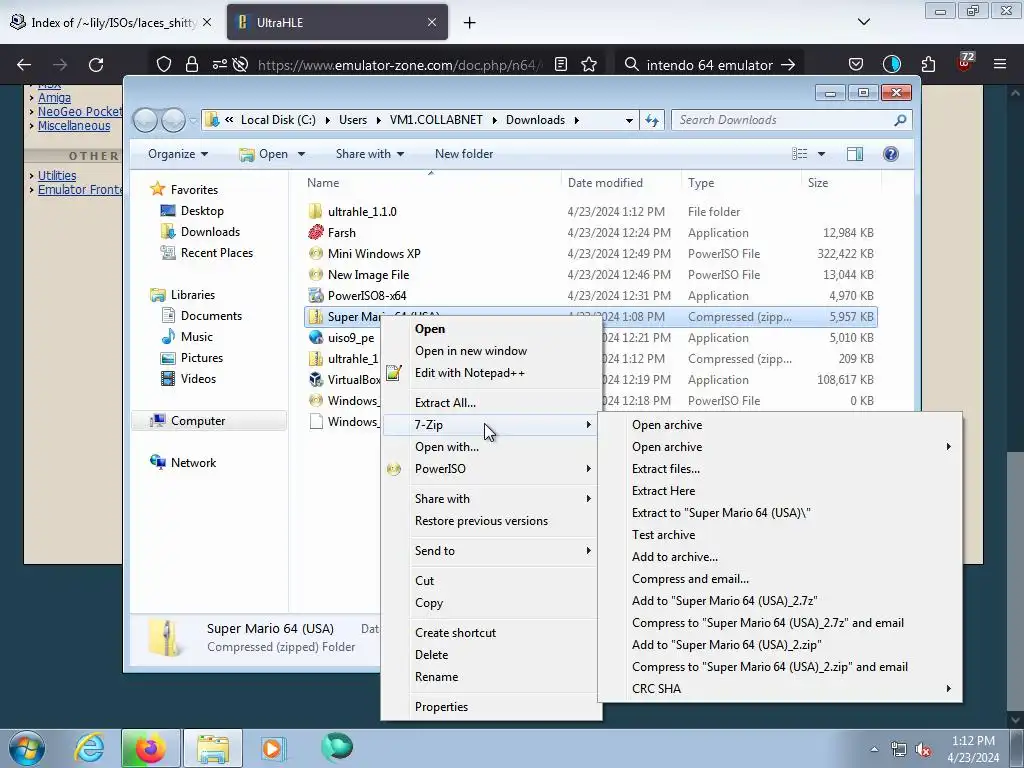Viewport: 1024px width, 768px height.
Task: Click search magnifier in Search Downloads box
Action: (x=900, y=120)
